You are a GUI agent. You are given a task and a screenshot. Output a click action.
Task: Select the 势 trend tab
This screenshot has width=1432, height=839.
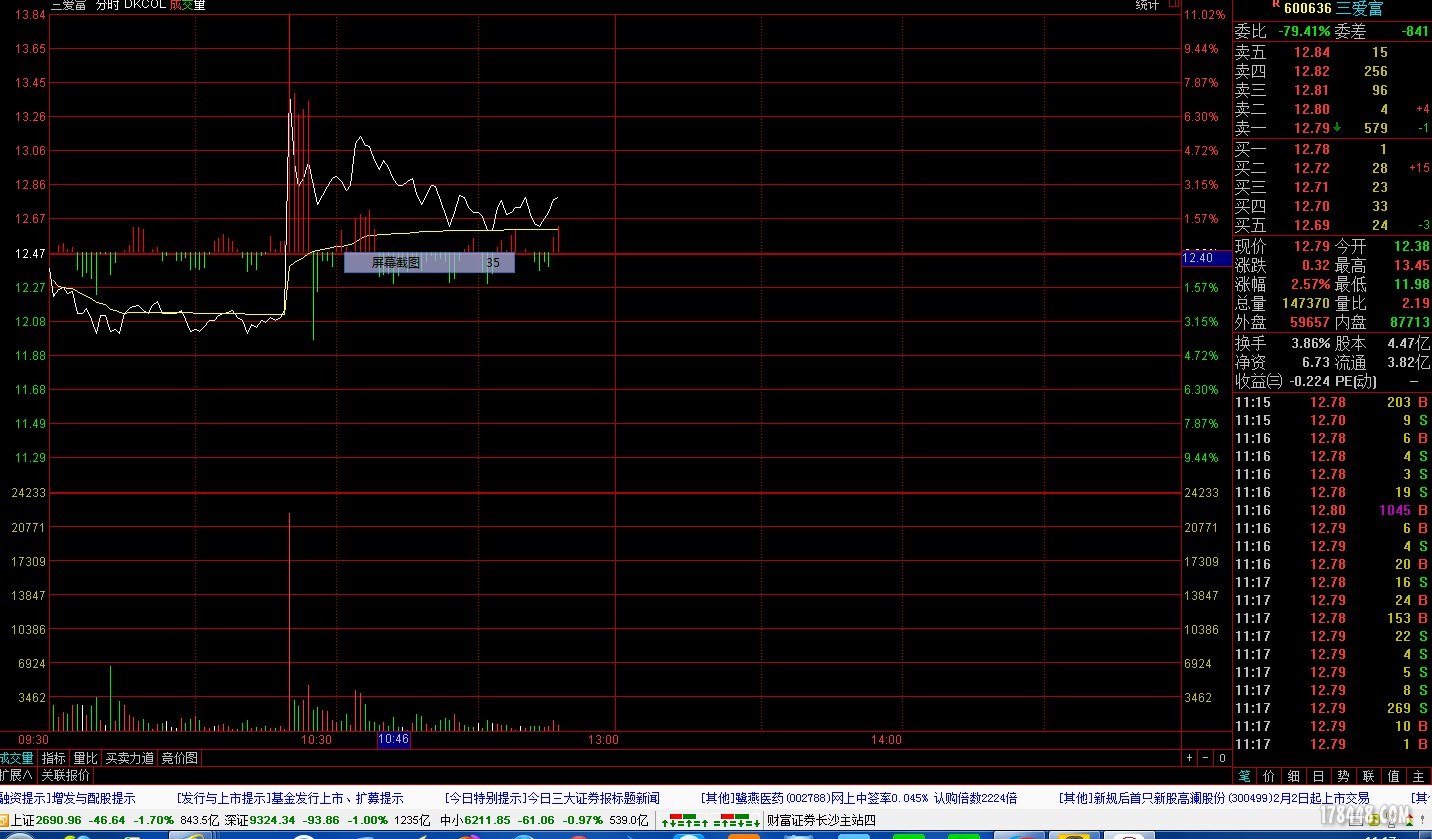(1344, 776)
